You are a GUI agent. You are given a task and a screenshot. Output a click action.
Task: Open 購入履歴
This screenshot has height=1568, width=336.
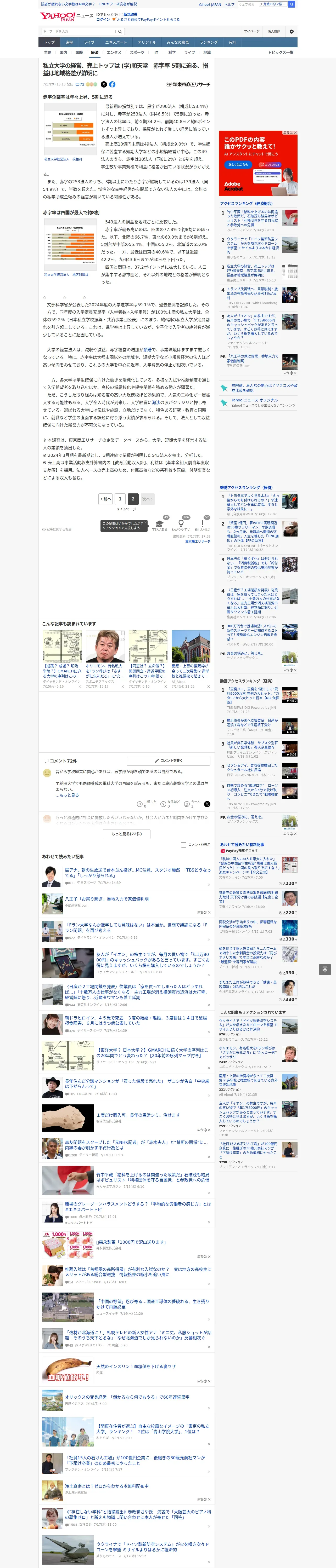[274, 32]
